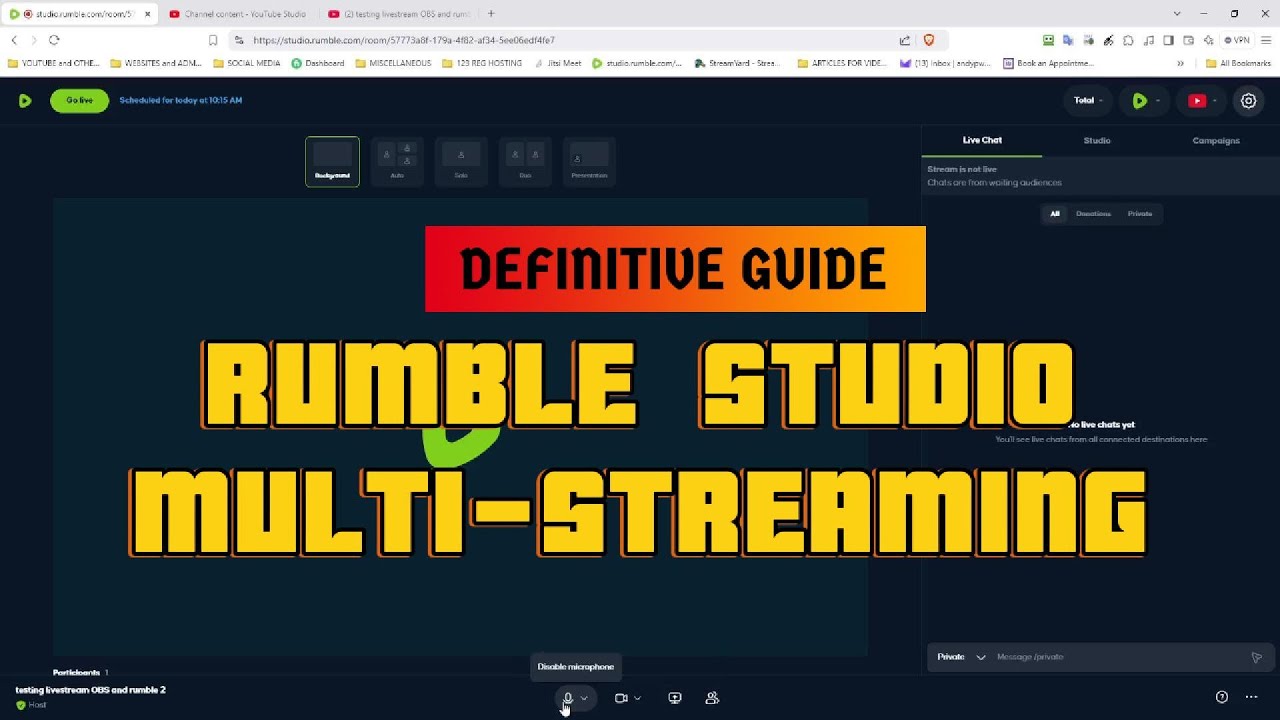The height and width of the screenshot is (720, 1280).
Task: Switch to the Studio tab
Action: pos(1097,140)
